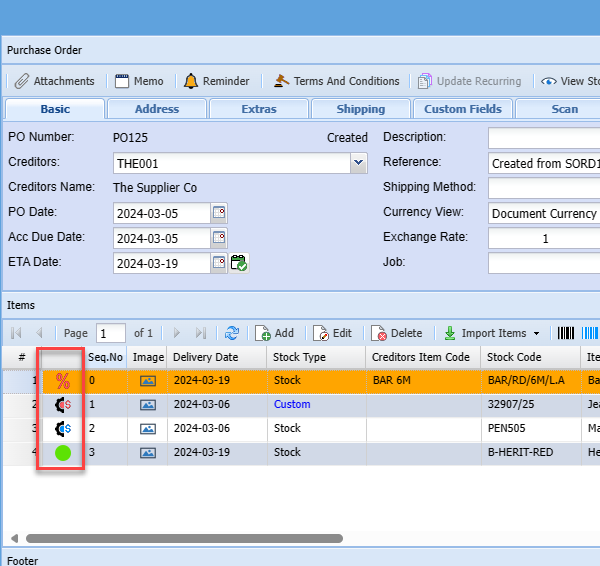Expand the Creditors dropdown
Image resolution: width=600 pixels, height=566 pixels.
click(359, 163)
